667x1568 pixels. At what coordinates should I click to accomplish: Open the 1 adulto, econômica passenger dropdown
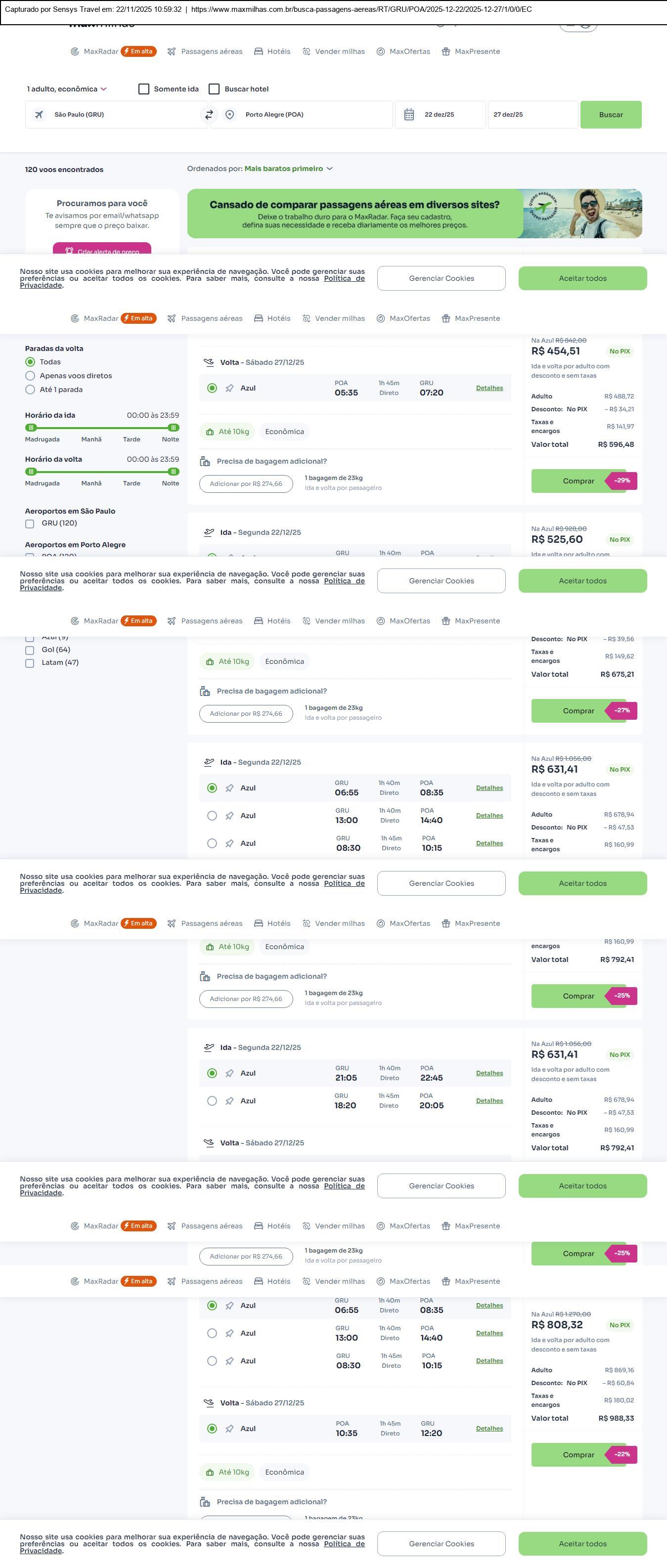point(66,89)
